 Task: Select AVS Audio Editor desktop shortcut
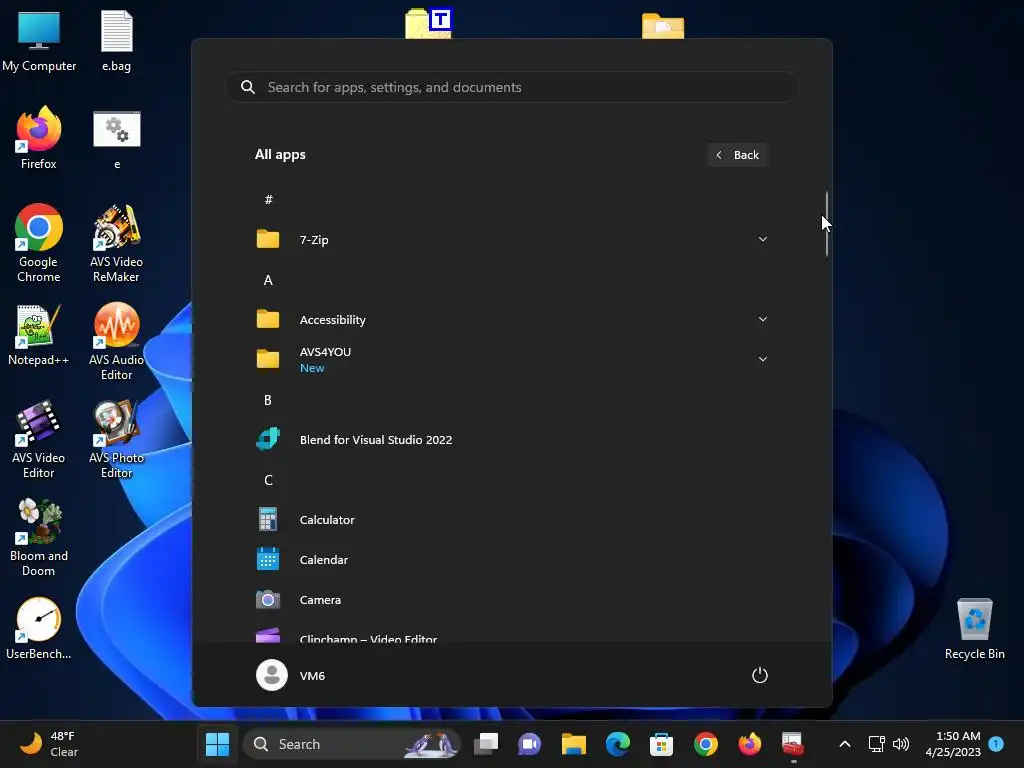(x=116, y=342)
